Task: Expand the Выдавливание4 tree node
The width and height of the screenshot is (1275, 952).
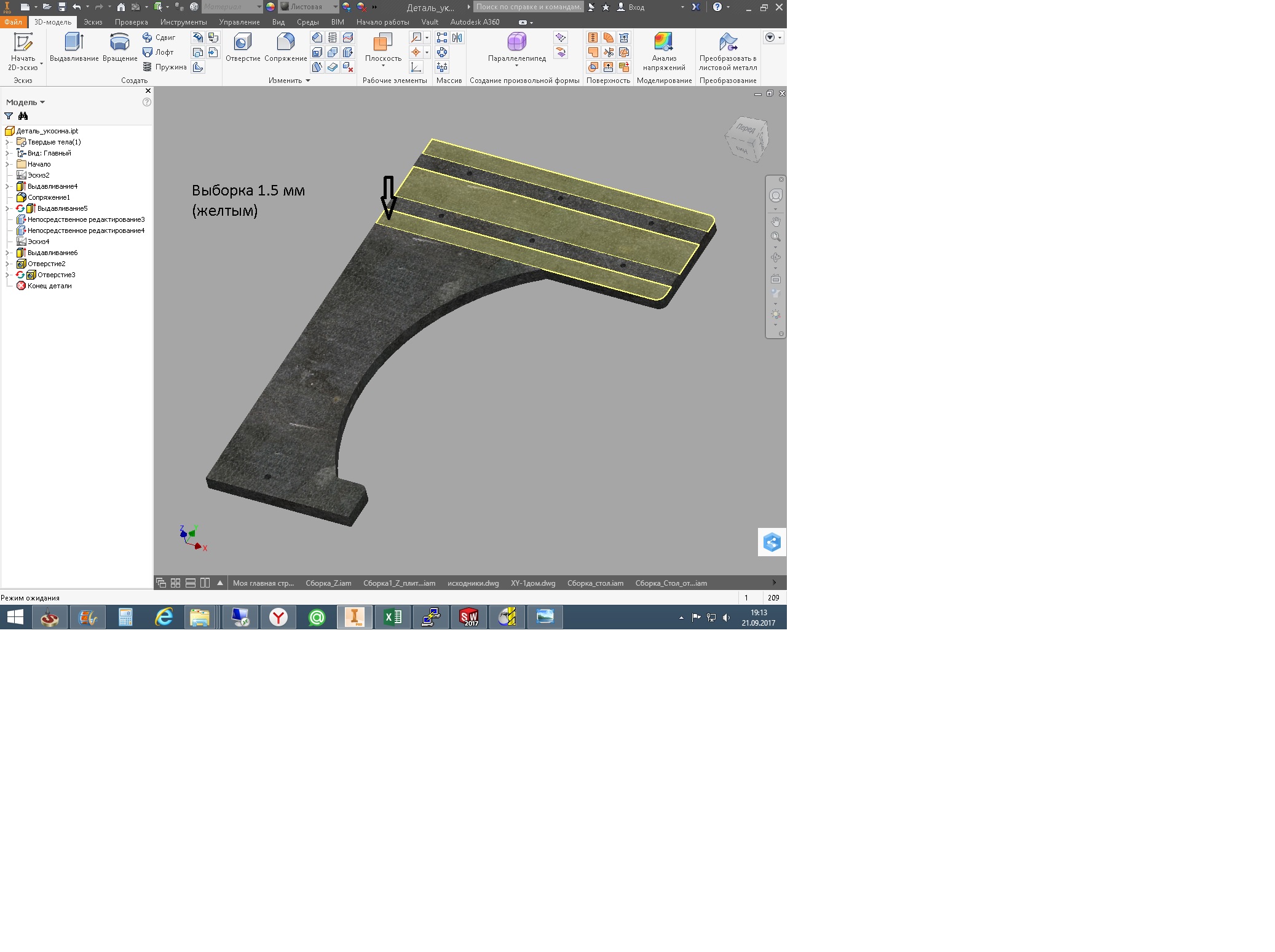Action: click(7, 186)
